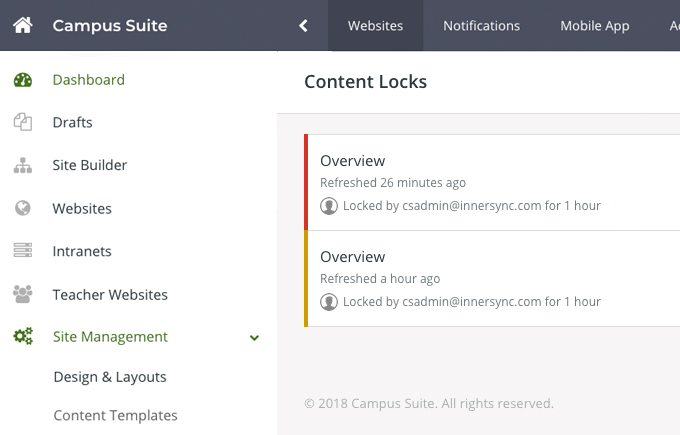Click the Drafts pages icon
680x435 pixels.
(x=23, y=123)
